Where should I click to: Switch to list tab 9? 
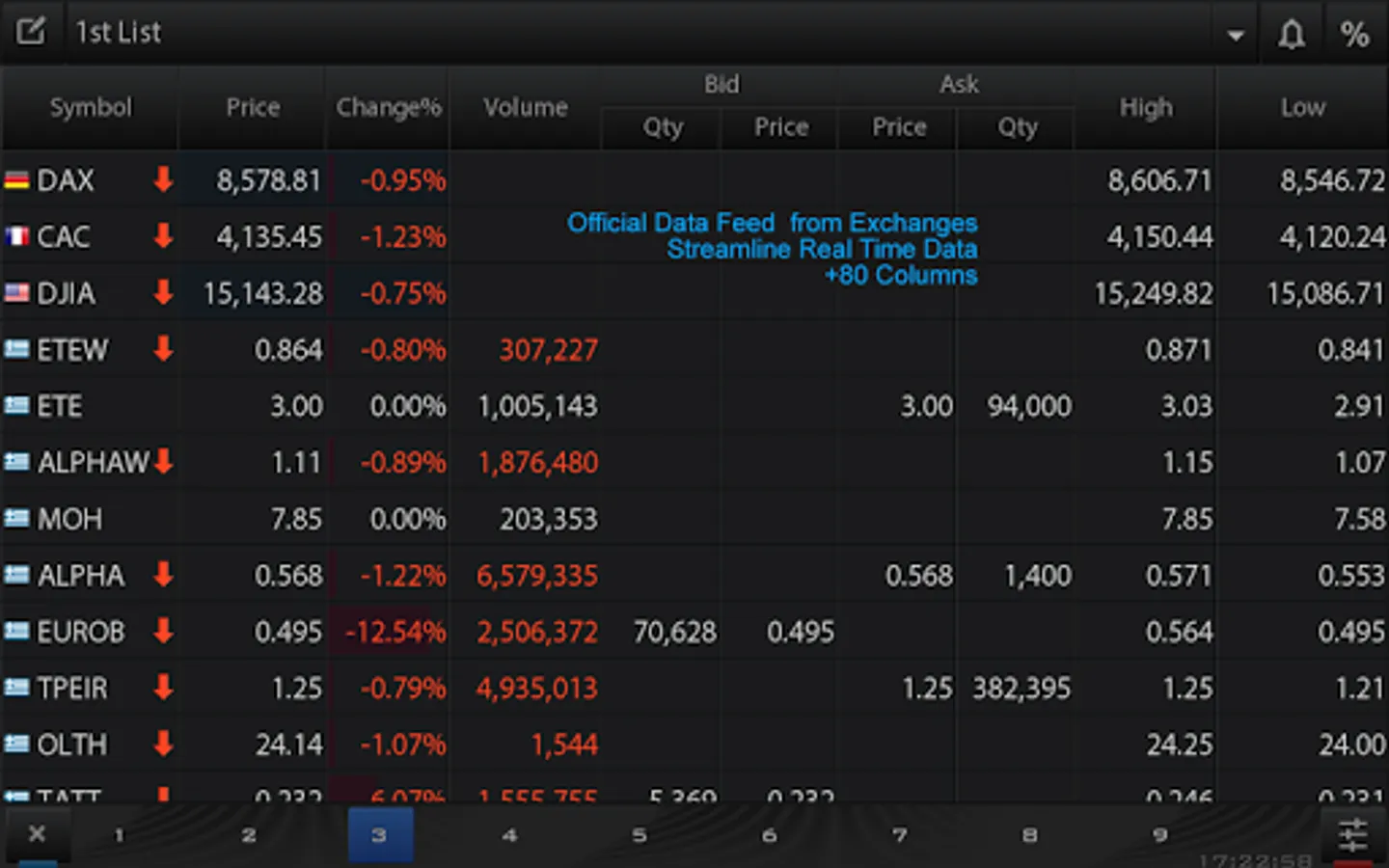pyautogui.click(x=1160, y=835)
